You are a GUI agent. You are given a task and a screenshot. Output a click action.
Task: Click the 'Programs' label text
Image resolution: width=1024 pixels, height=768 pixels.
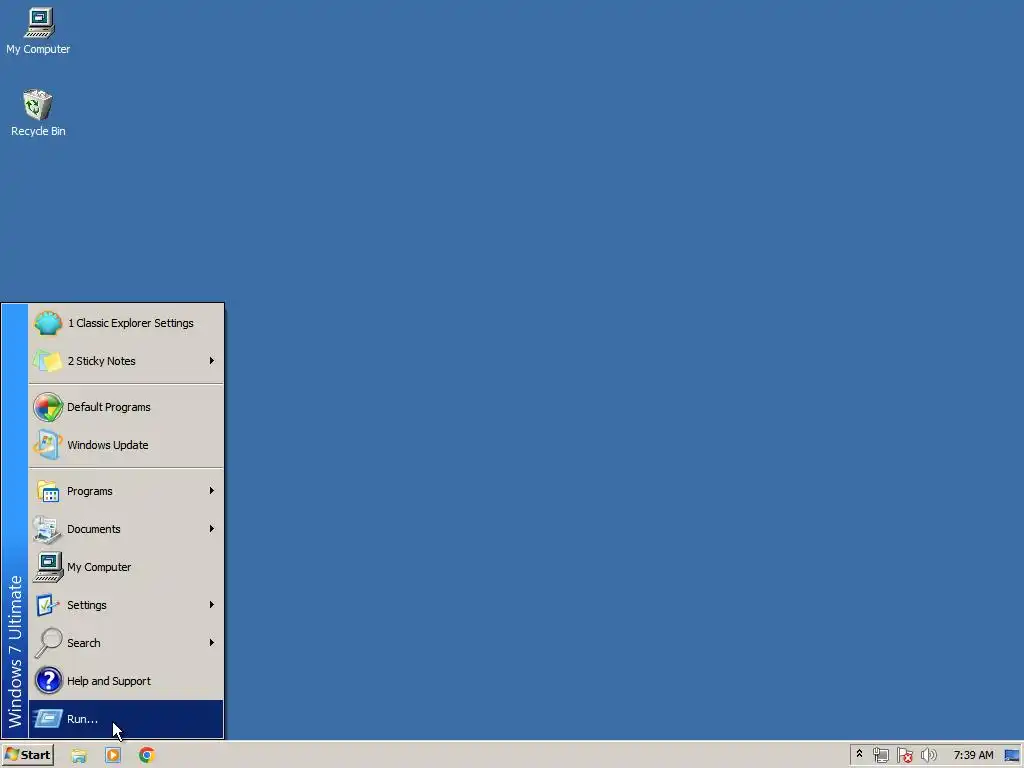[x=89, y=491]
